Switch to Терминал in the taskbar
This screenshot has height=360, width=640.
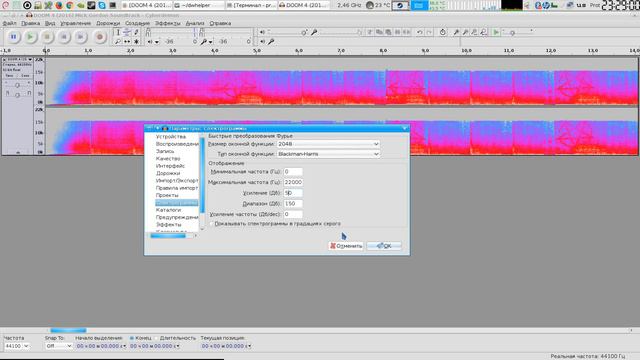coord(251,5)
